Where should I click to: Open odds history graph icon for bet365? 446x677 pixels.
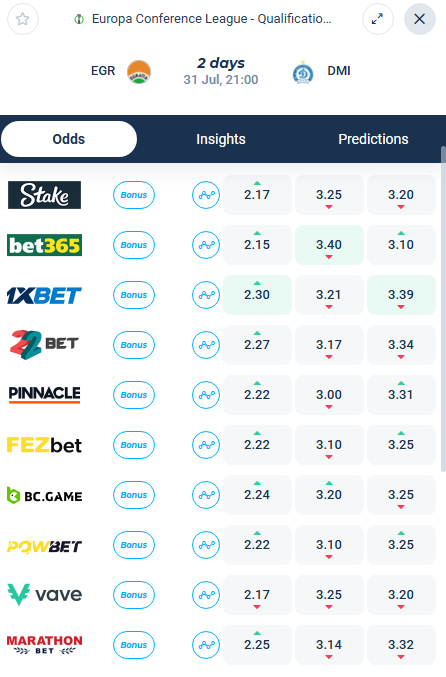[x=206, y=245]
